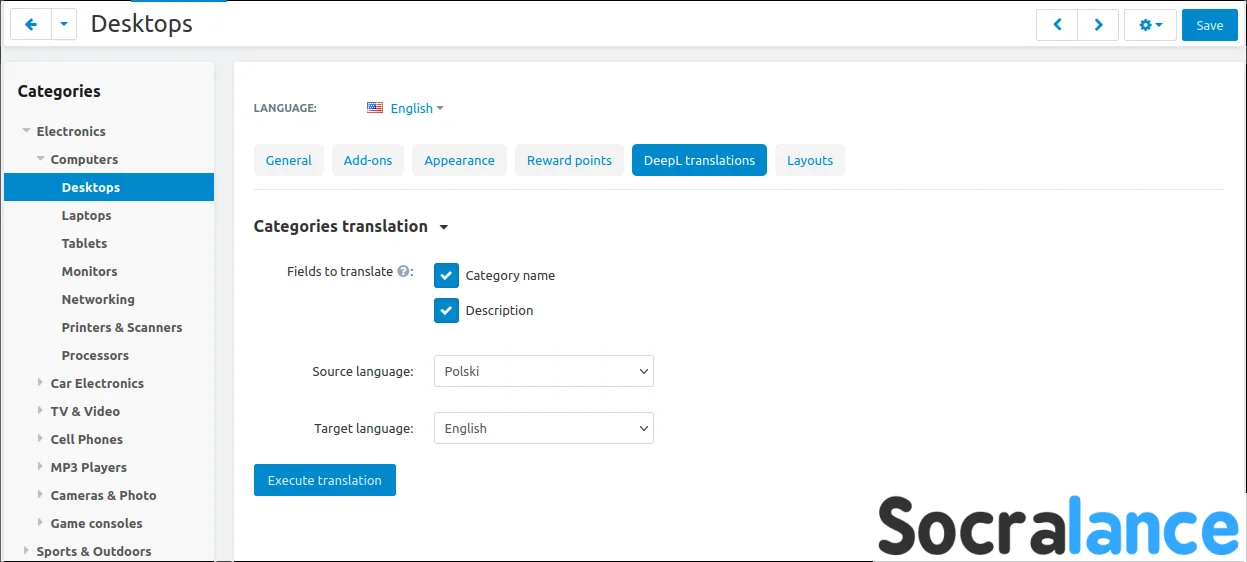This screenshot has width=1247, height=562.
Task: Click the help icon beside Fields to translate
Action: click(x=403, y=271)
